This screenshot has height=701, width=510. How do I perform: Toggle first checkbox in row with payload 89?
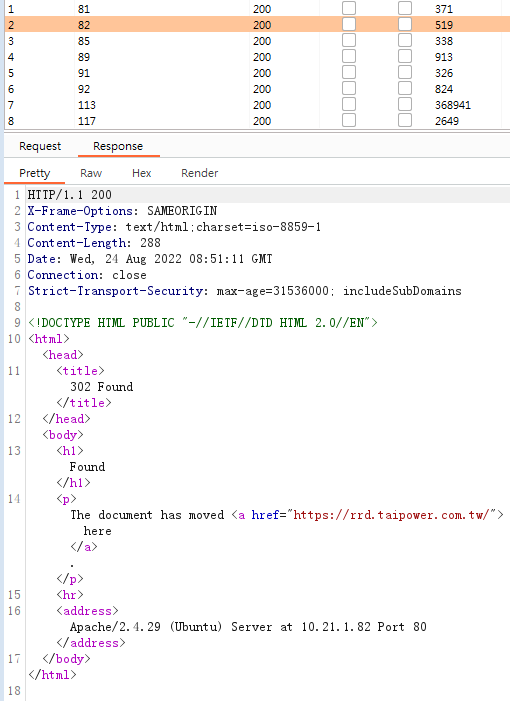[349, 56]
